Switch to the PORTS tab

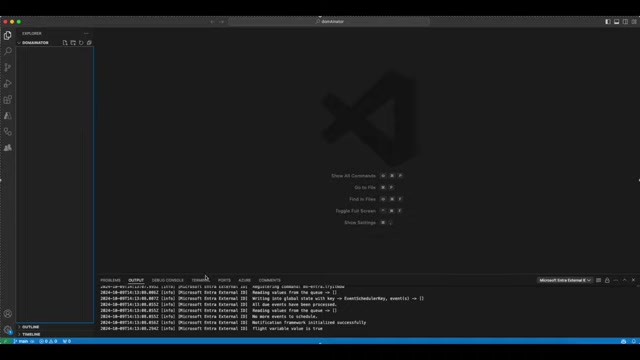[x=224, y=280]
